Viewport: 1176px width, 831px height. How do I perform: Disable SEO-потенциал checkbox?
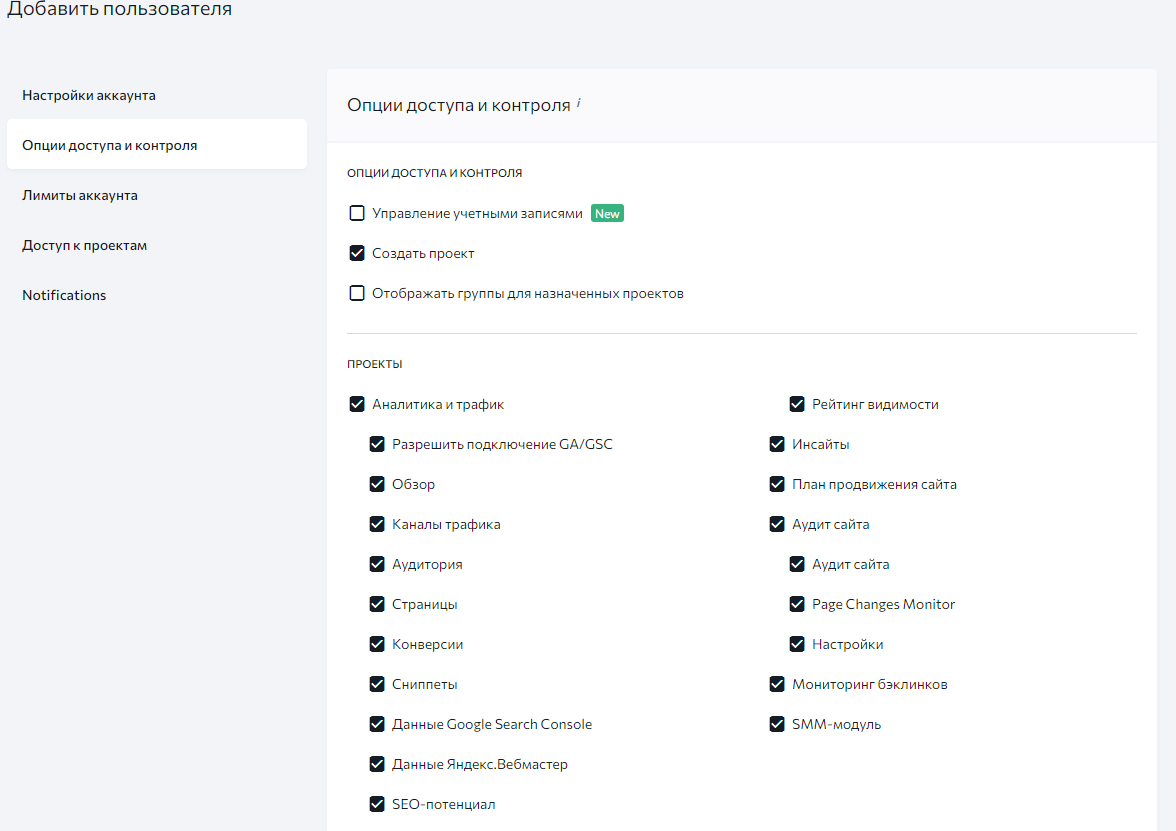tap(377, 804)
